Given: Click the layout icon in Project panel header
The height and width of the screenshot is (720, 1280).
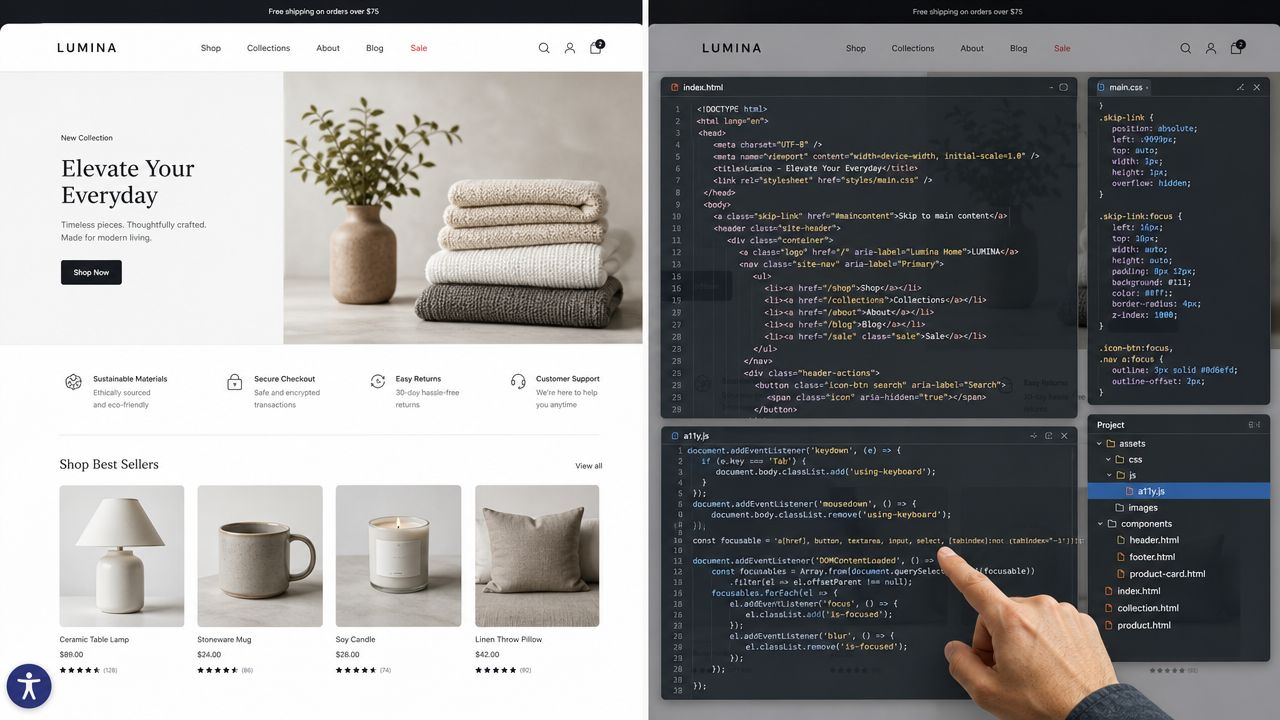Looking at the screenshot, I should coord(1254,425).
